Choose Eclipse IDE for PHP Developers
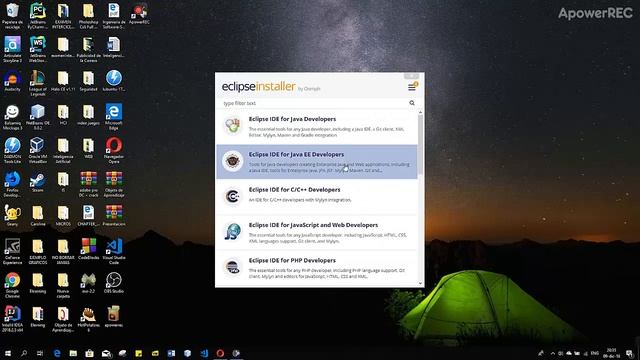Screen dimensions: 640x360 pyautogui.click(x=317, y=267)
